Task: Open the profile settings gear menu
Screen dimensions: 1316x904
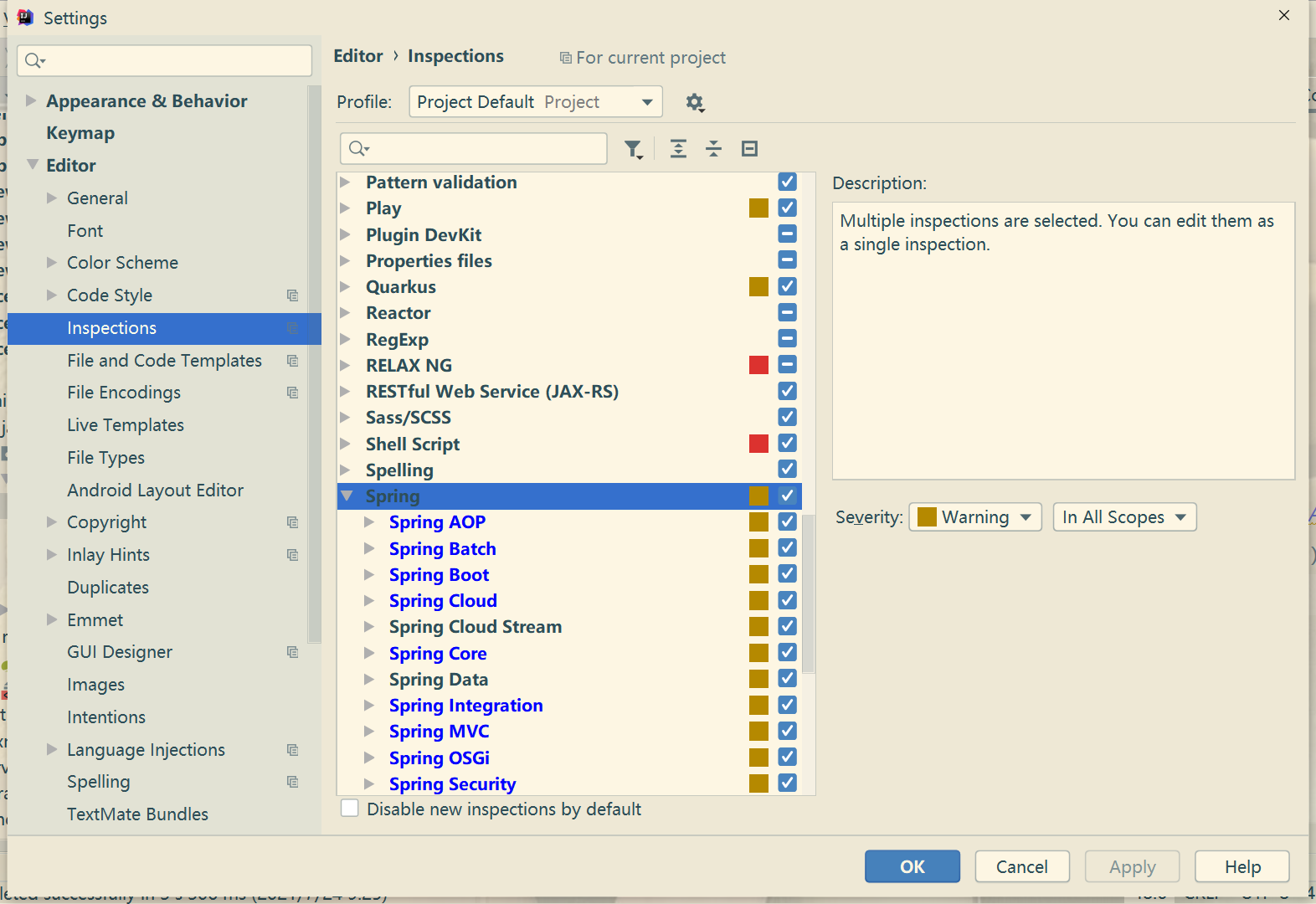Action: click(x=695, y=103)
